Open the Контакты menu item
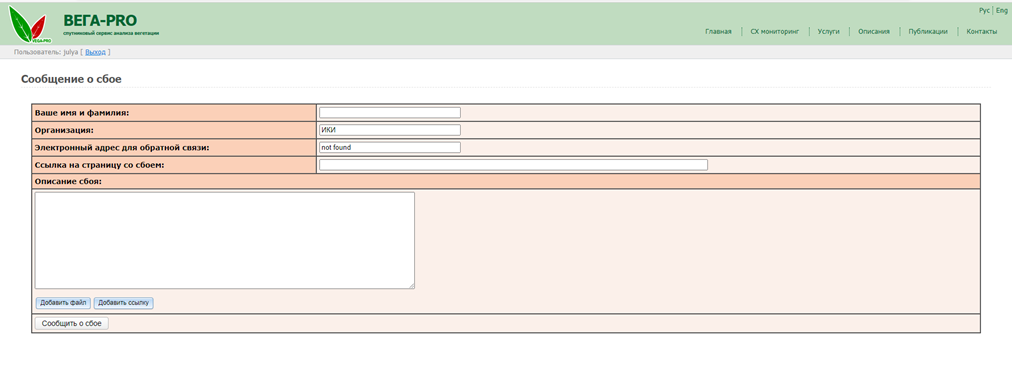 pos(981,31)
